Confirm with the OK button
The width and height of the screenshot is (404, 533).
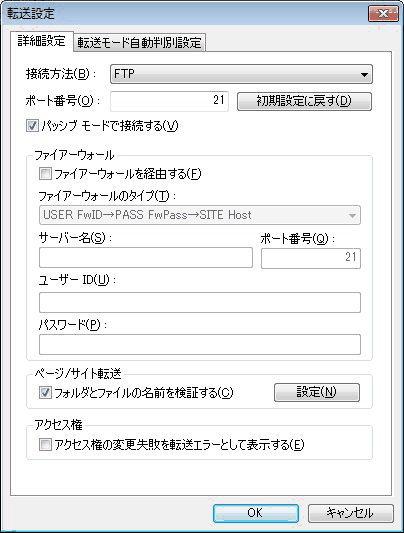(x=256, y=513)
